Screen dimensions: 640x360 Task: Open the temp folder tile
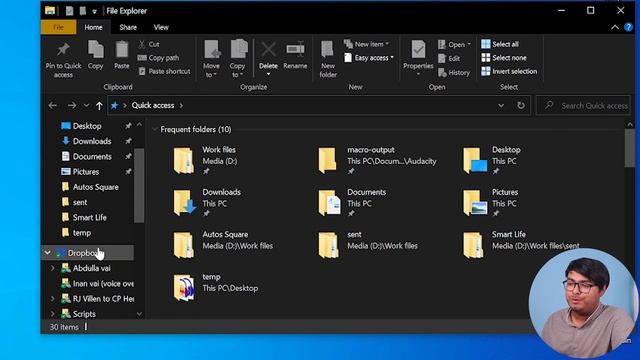(x=216, y=287)
